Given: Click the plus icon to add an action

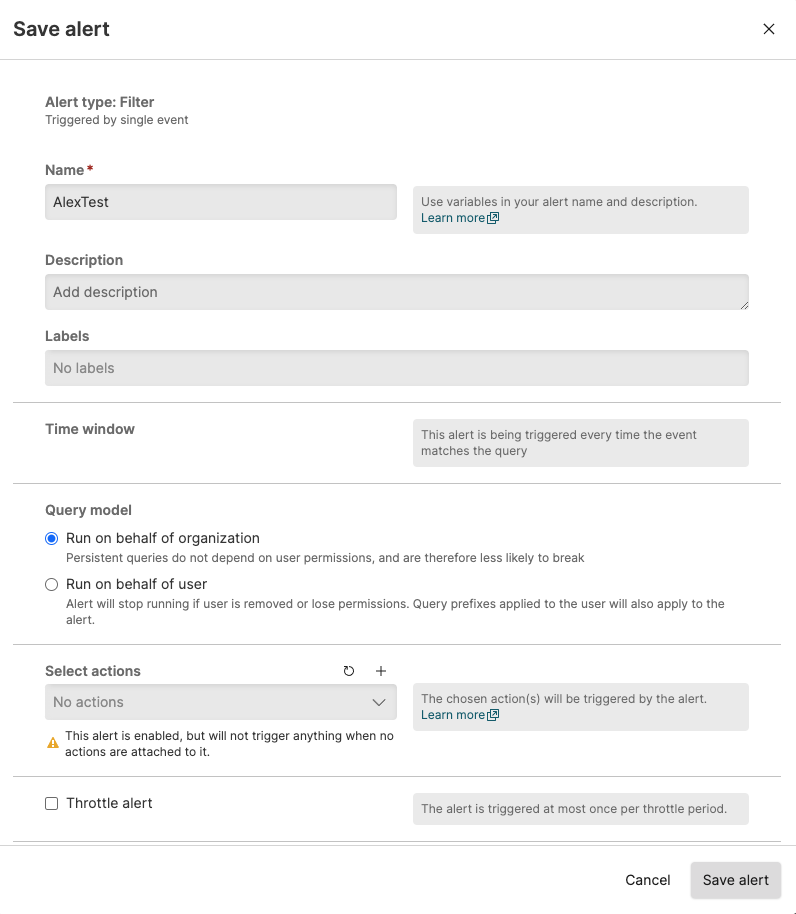Looking at the screenshot, I should pyautogui.click(x=380, y=671).
